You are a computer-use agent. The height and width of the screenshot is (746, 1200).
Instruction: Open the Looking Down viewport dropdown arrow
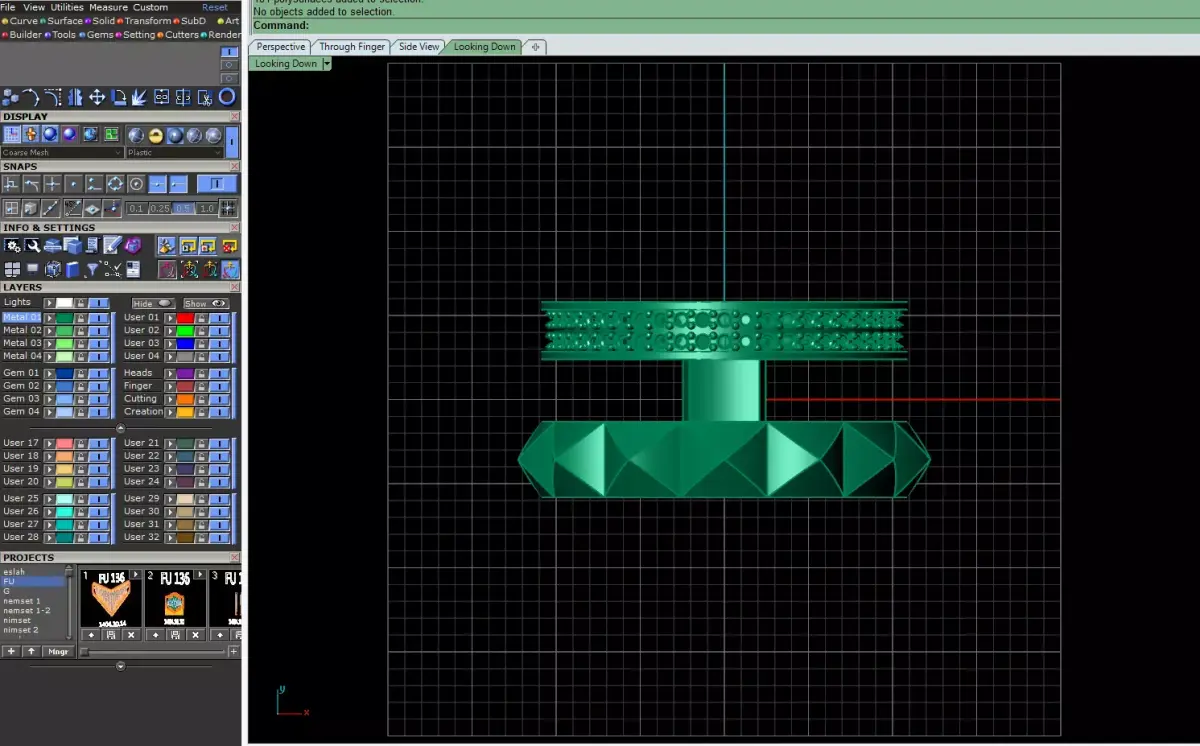pyautogui.click(x=326, y=63)
